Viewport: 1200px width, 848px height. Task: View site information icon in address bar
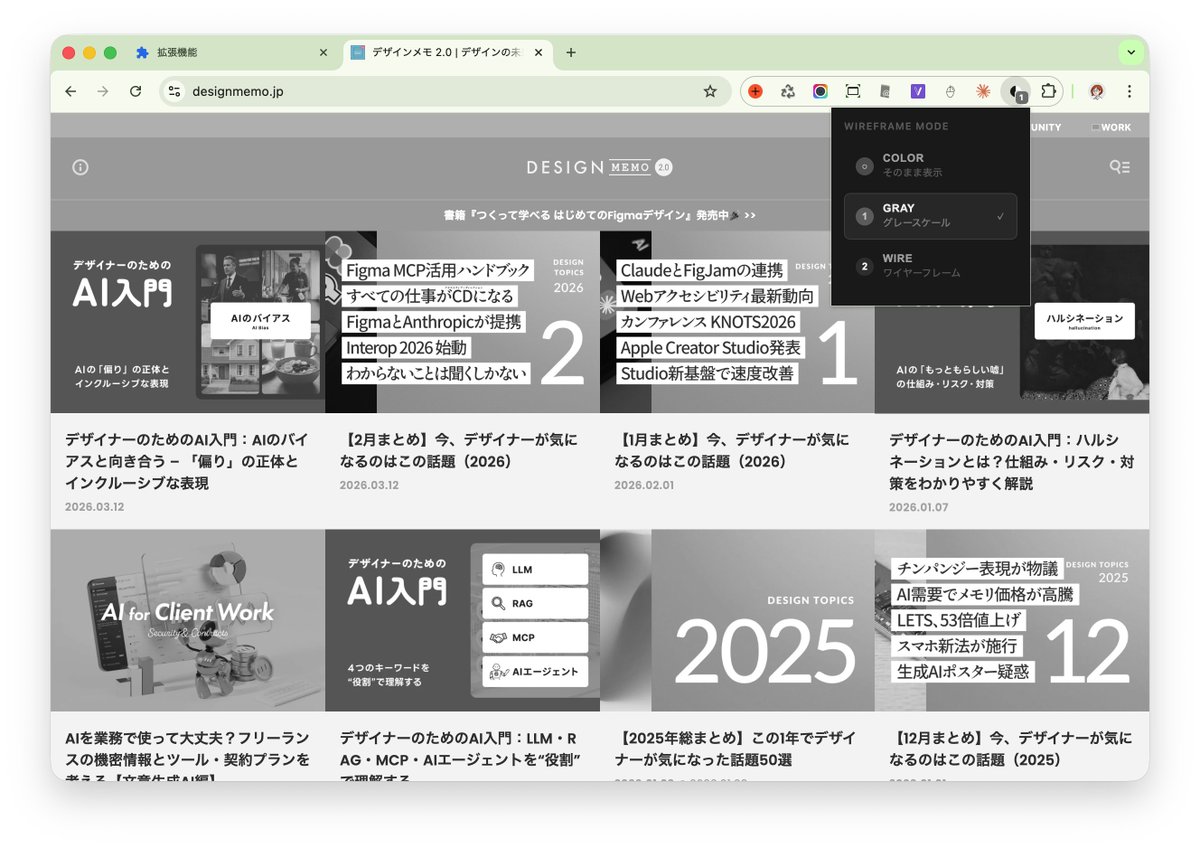point(174,91)
